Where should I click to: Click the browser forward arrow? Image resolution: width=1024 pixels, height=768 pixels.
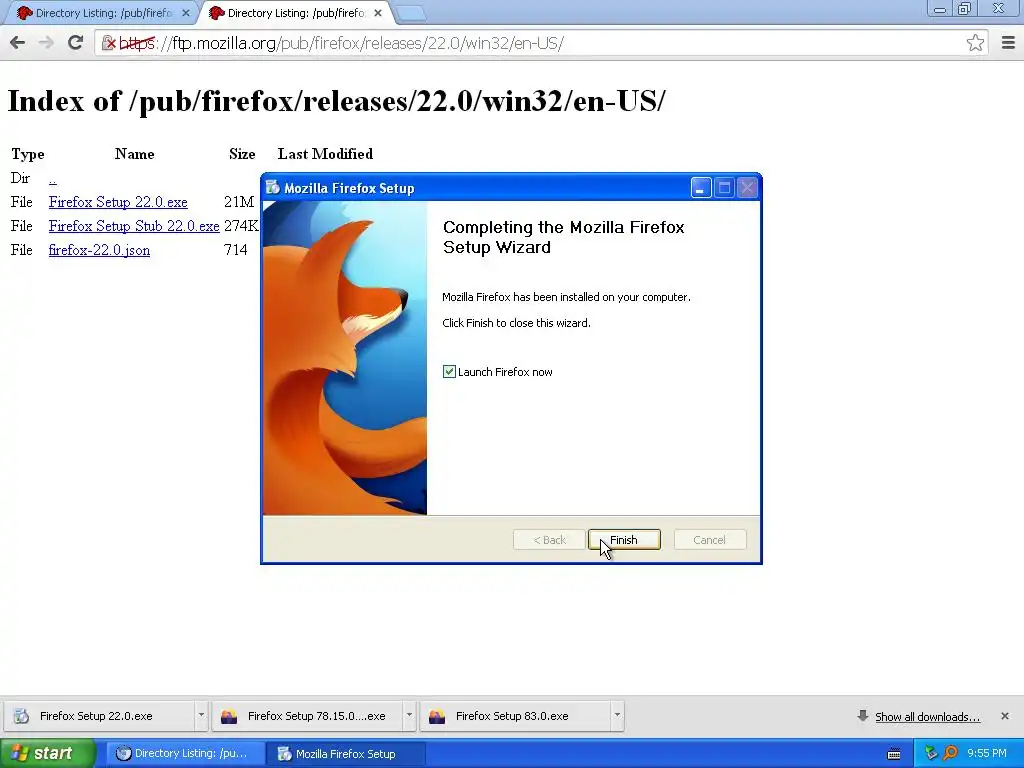[x=46, y=43]
